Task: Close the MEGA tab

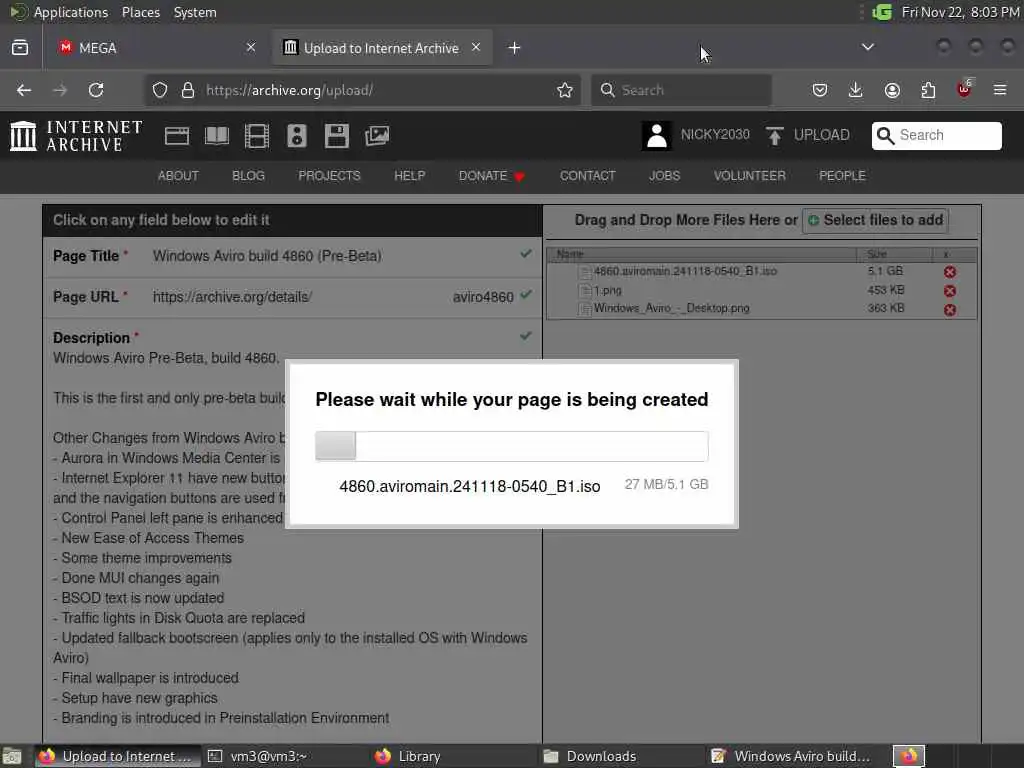Action: point(251,47)
